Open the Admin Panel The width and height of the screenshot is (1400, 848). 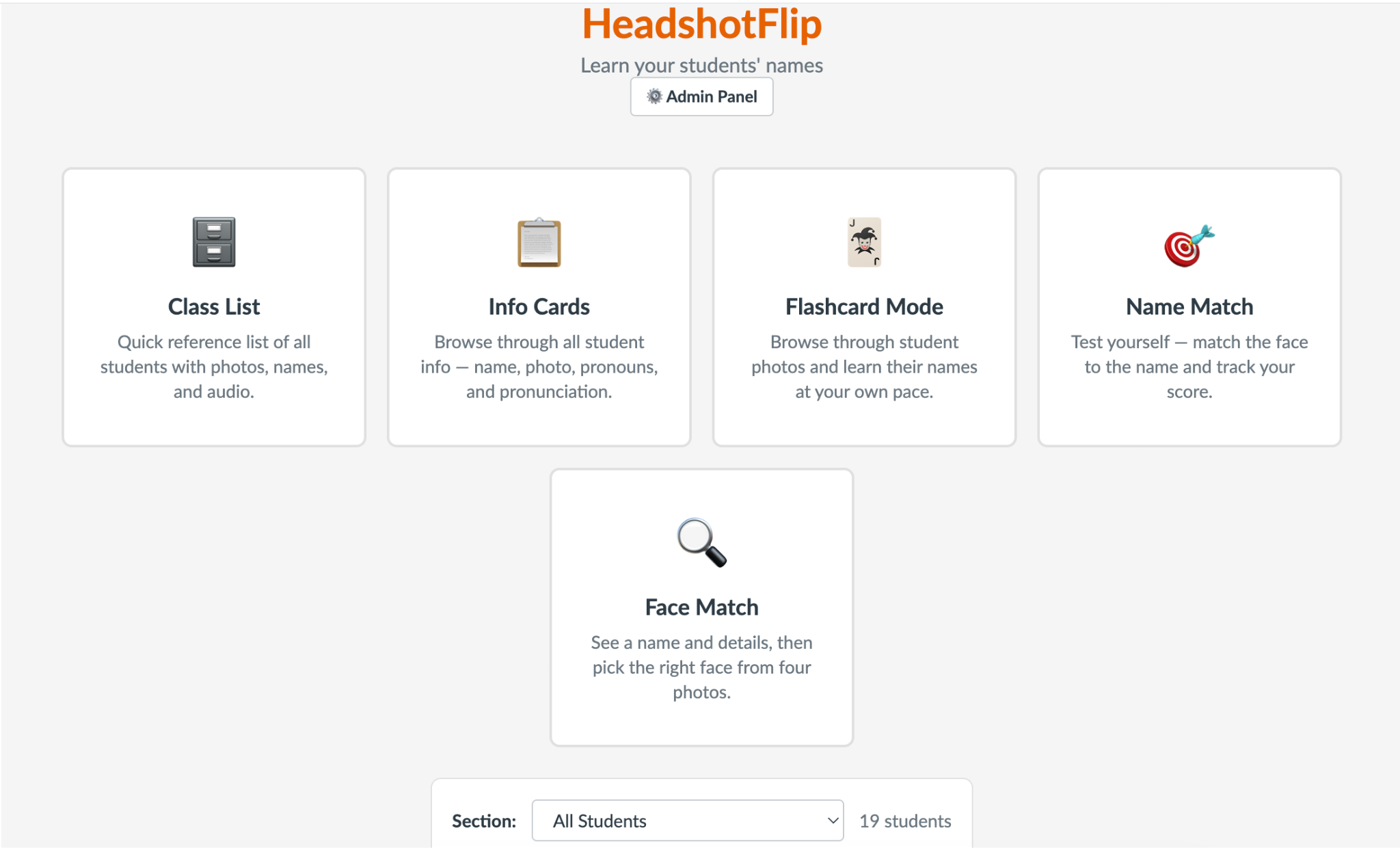click(x=701, y=96)
